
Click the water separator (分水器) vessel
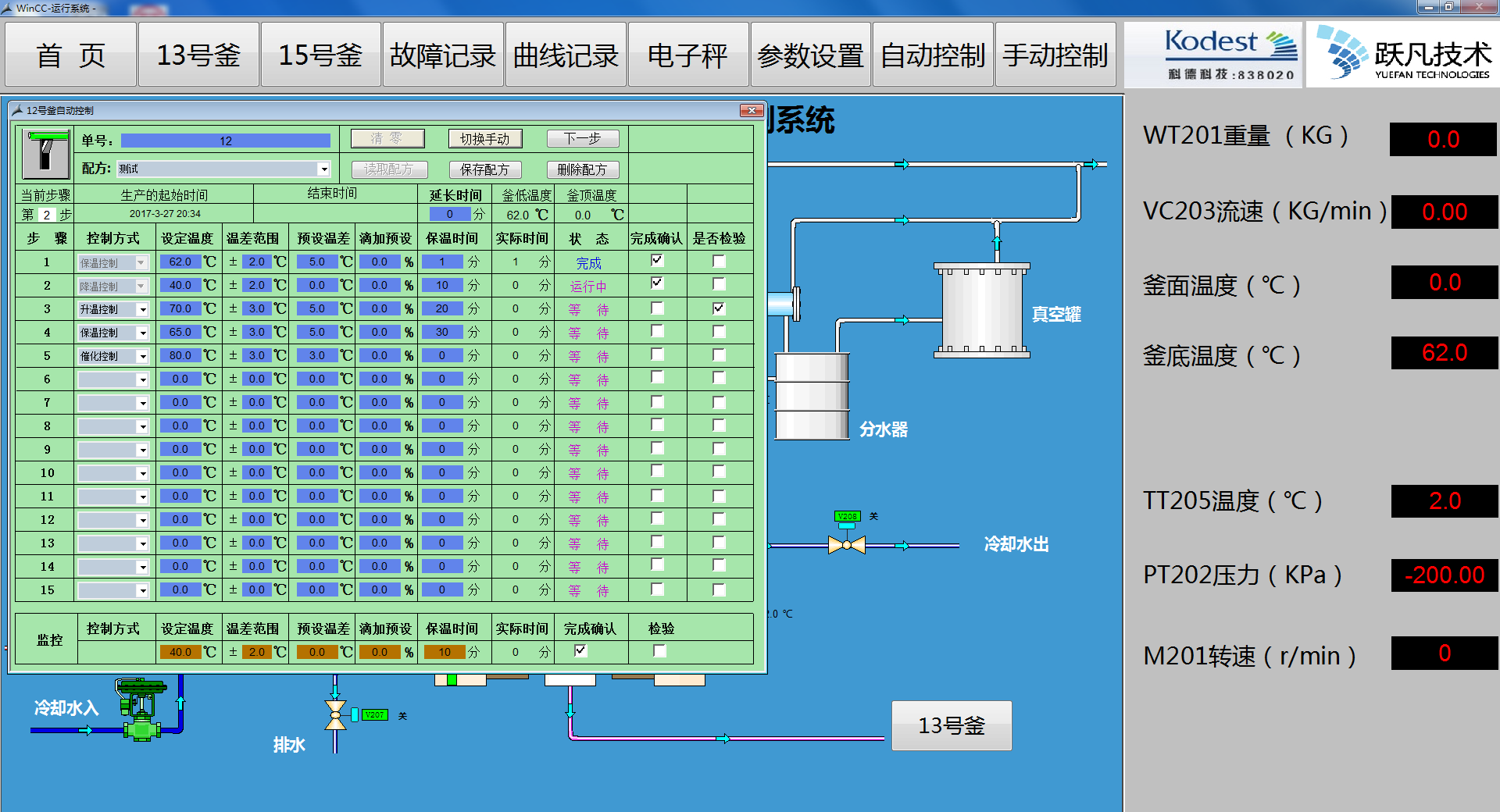pos(811,397)
